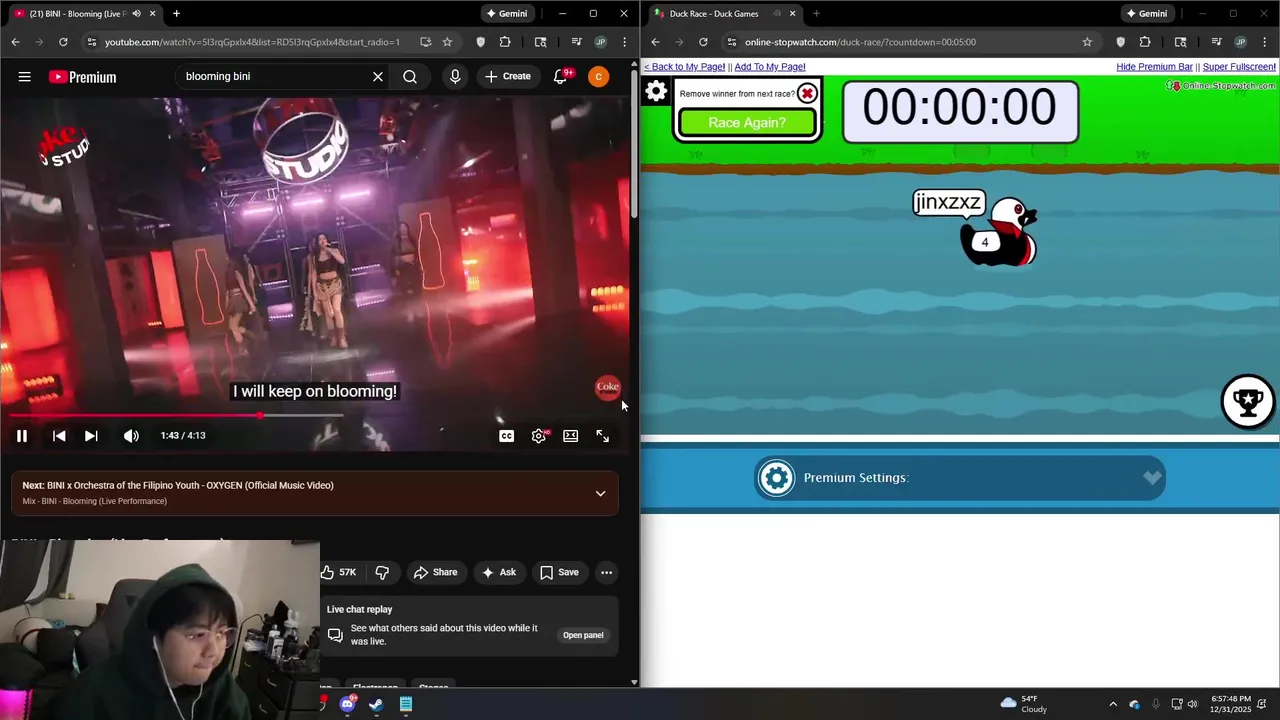Enter fullscreen in the YouTube player
This screenshot has width=1280, height=720.
coord(603,436)
